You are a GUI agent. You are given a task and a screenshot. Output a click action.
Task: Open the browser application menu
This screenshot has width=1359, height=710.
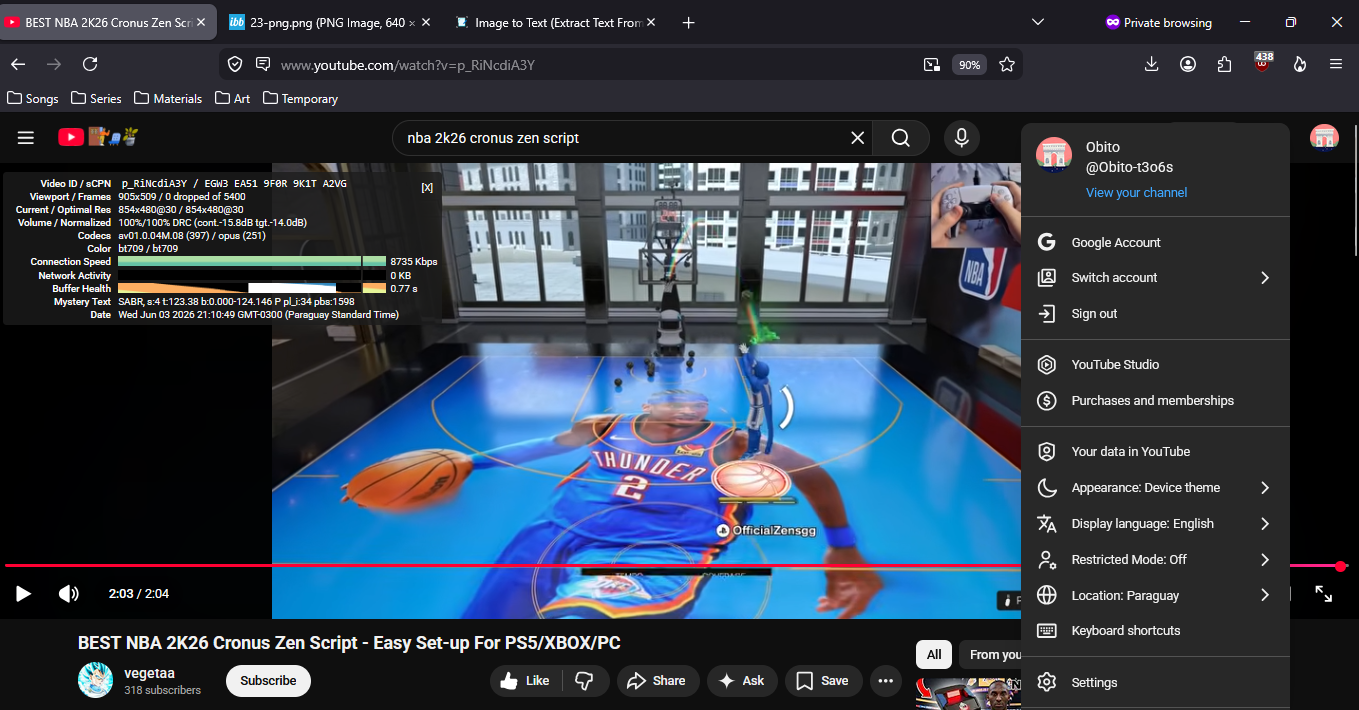click(1336, 64)
